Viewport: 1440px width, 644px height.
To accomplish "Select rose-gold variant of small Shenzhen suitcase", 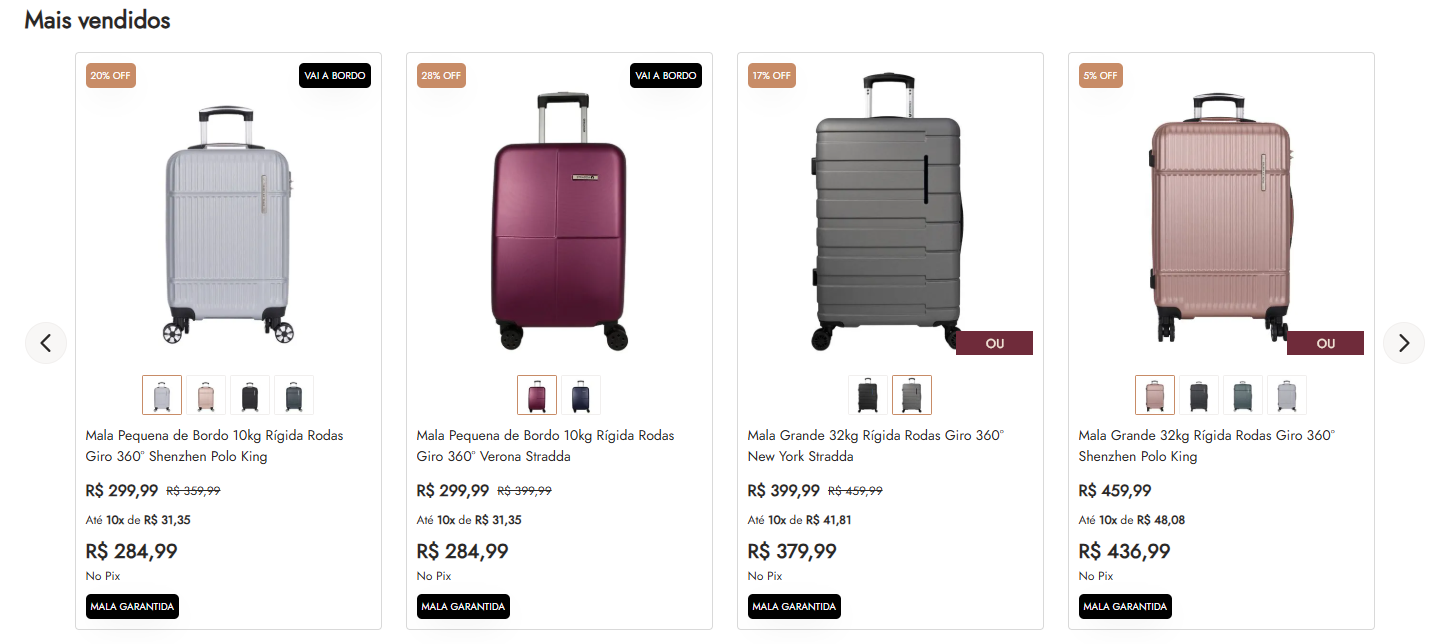I will click(x=206, y=395).
